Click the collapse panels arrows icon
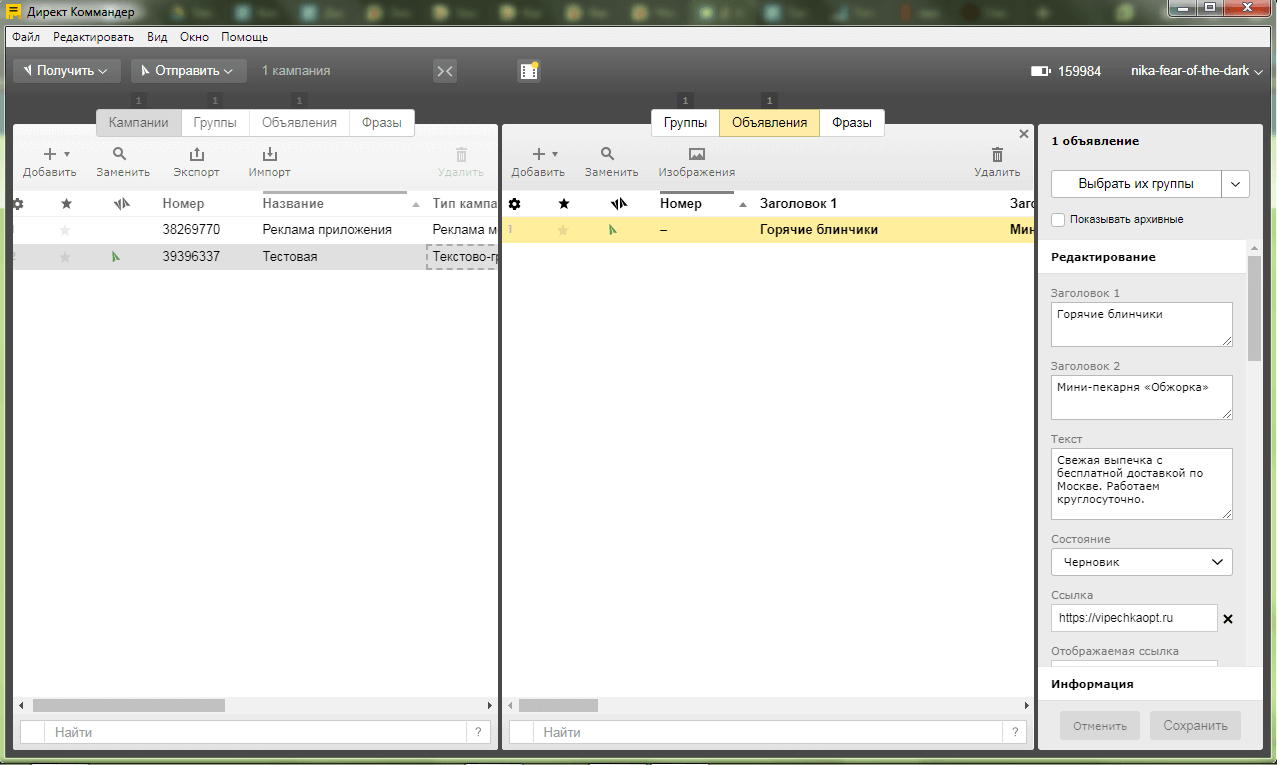This screenshot has height=765, width=1277. click(x=445, y=71)
